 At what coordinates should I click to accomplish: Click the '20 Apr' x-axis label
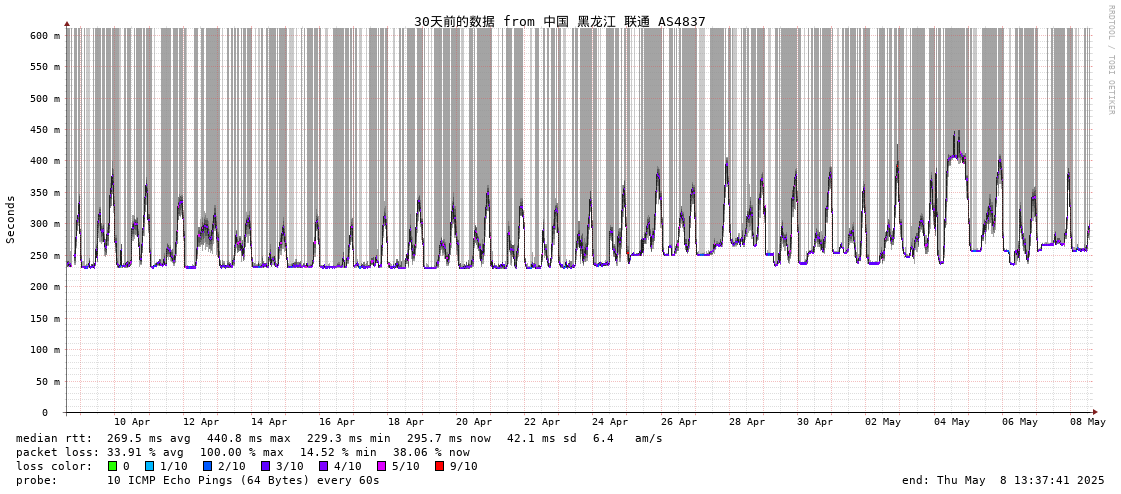pos(474,422)
